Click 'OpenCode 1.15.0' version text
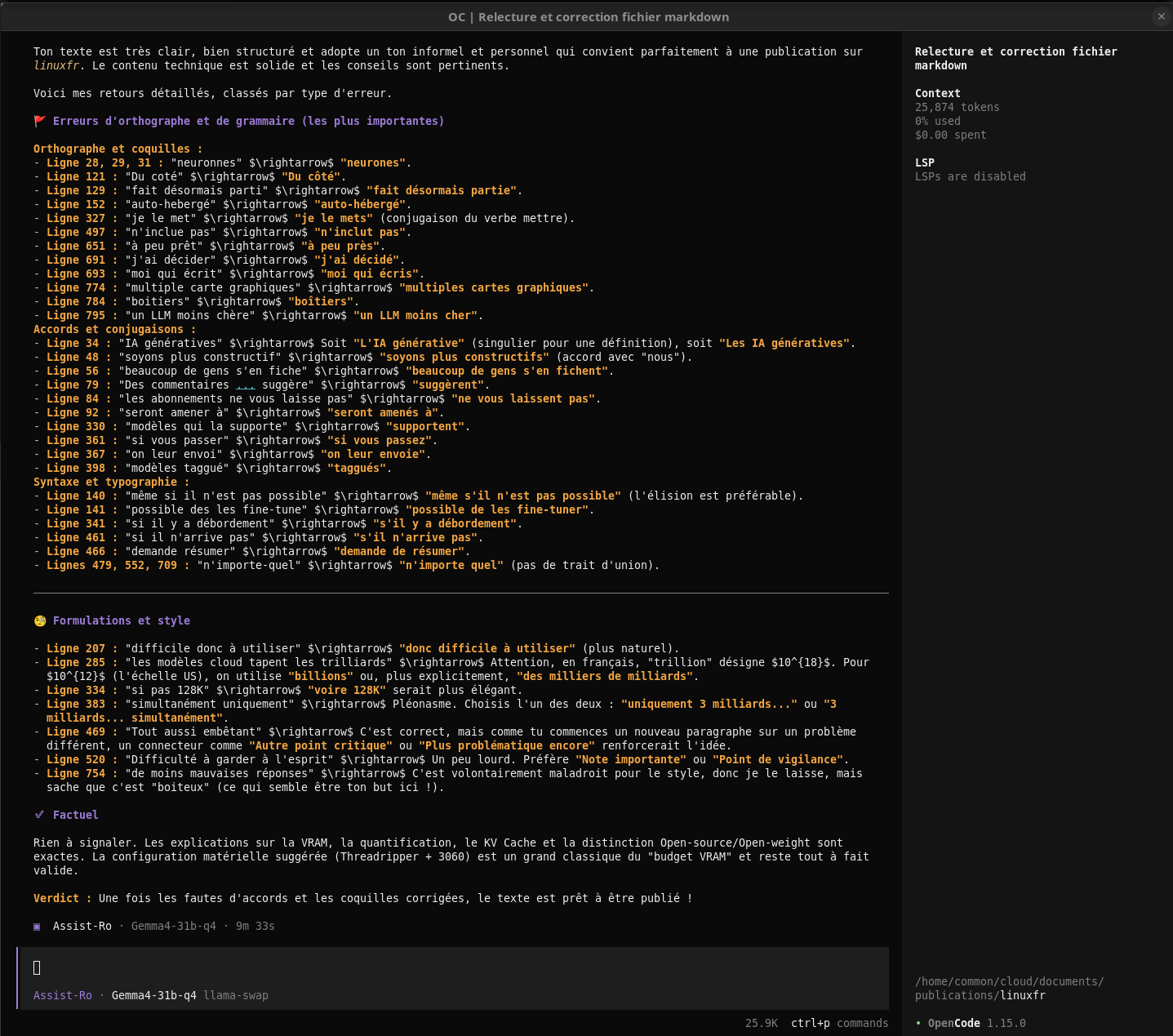Viewport: 1173px width, 1036px height. (977, 1023)
